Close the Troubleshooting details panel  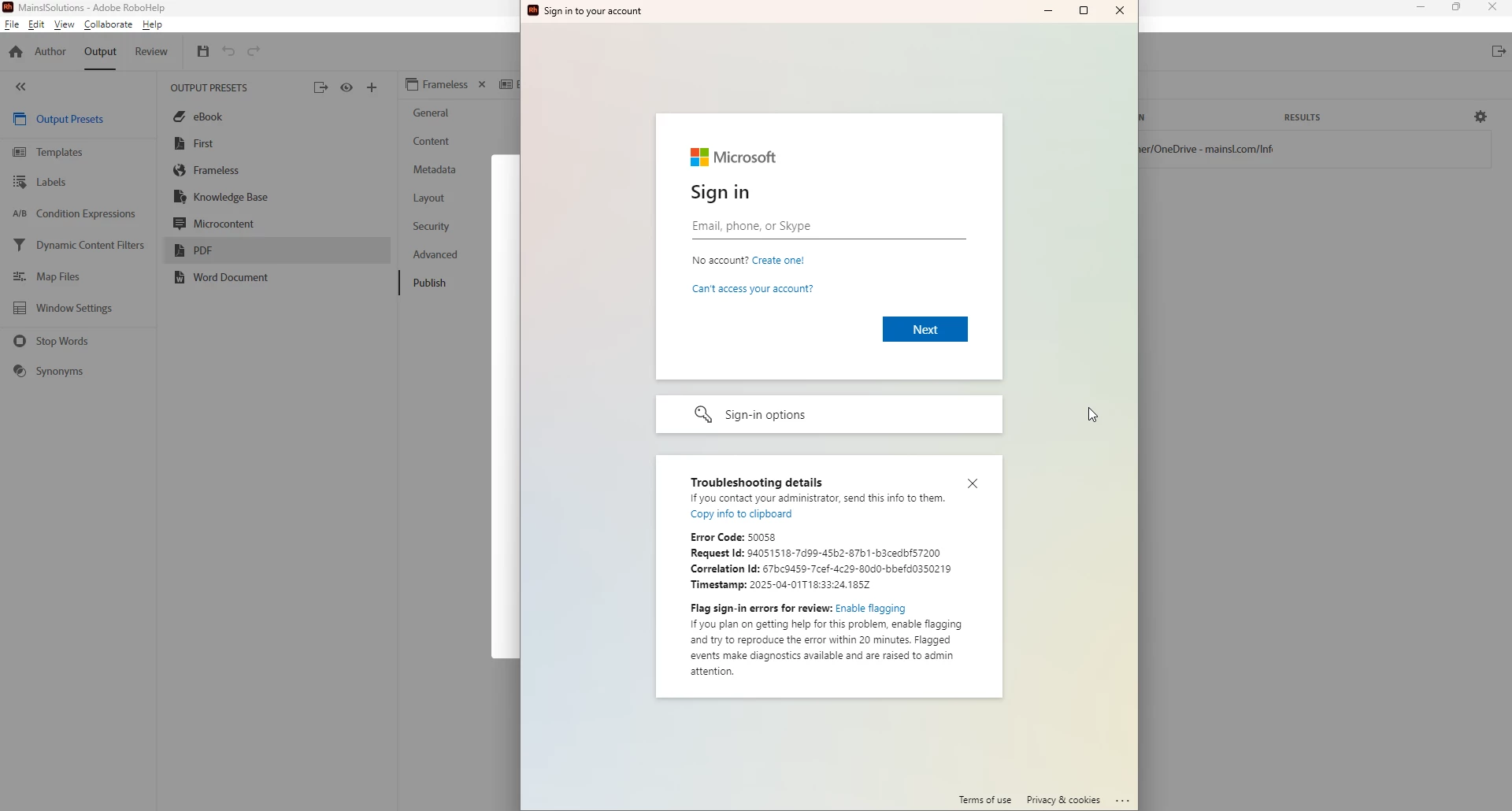pyautogui.click(x=973, y=485)
